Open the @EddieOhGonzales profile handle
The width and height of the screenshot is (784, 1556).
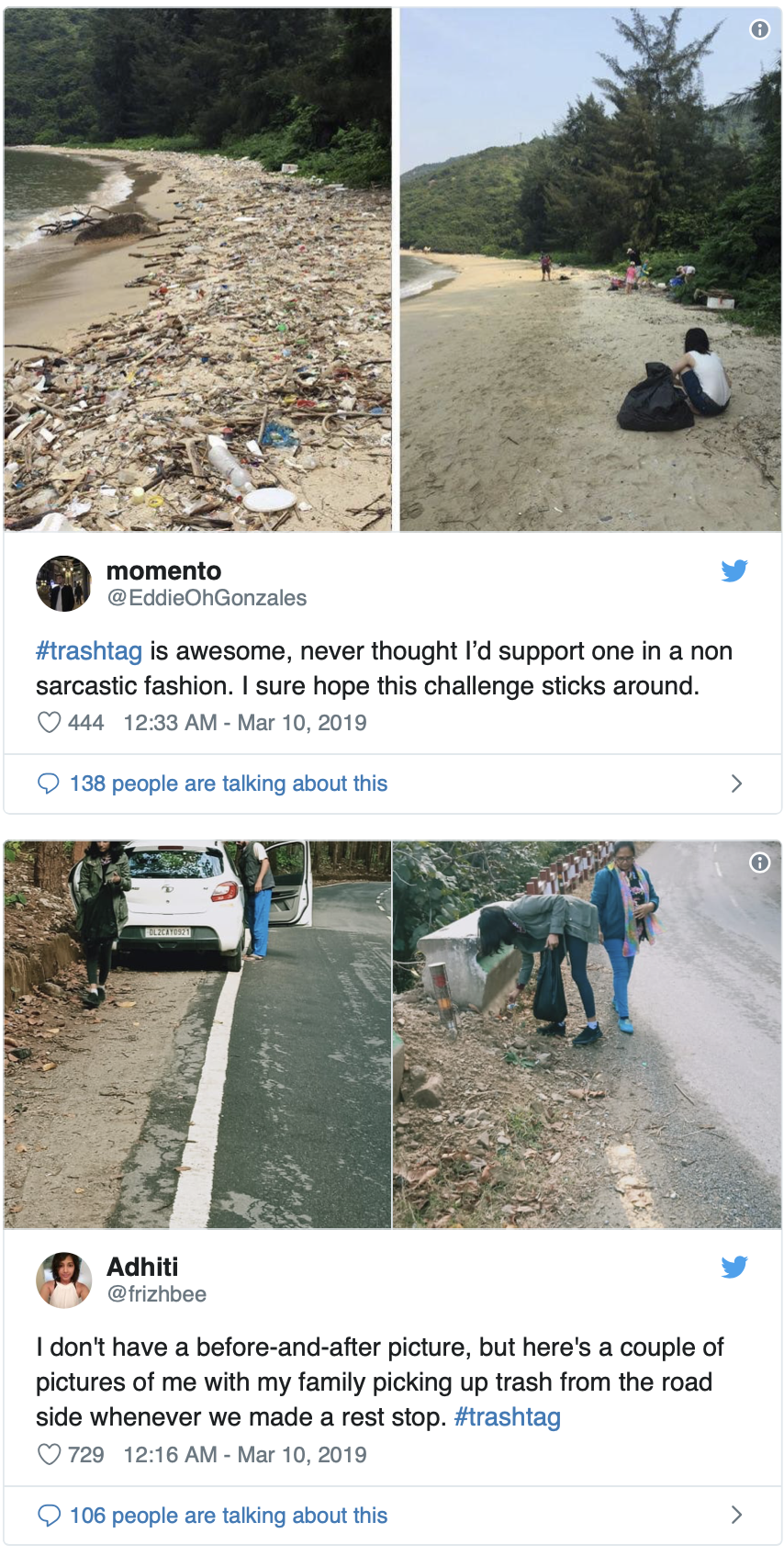207,598
